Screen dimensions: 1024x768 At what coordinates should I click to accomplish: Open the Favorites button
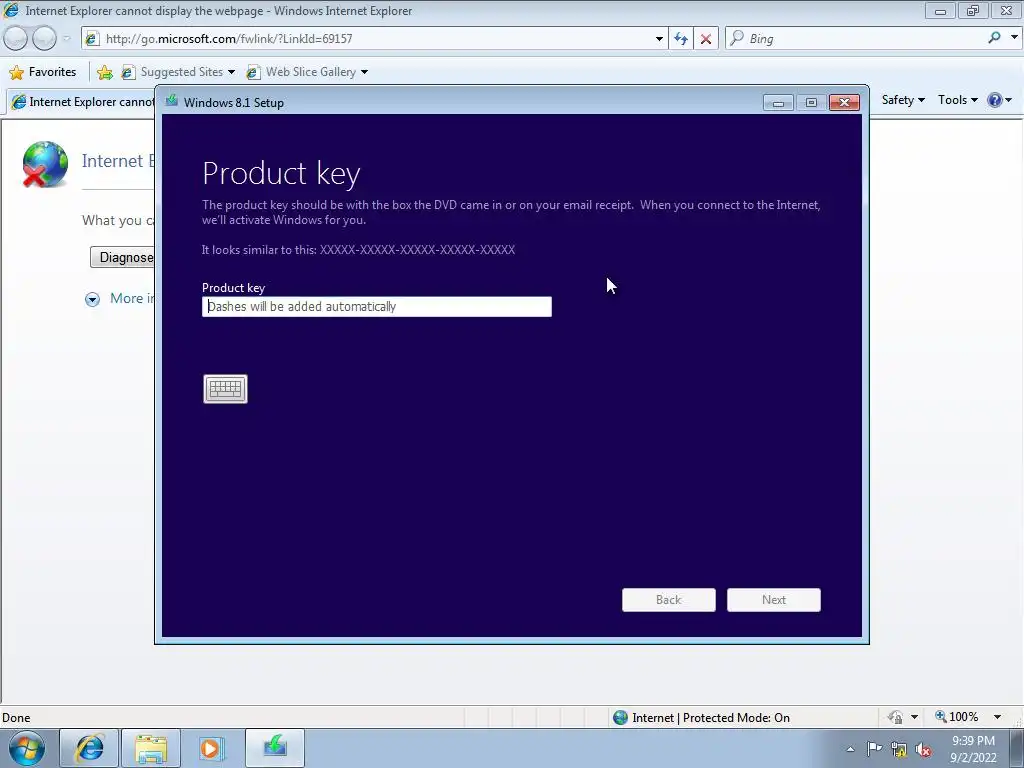pyautogui.click(x=43, y=72)
